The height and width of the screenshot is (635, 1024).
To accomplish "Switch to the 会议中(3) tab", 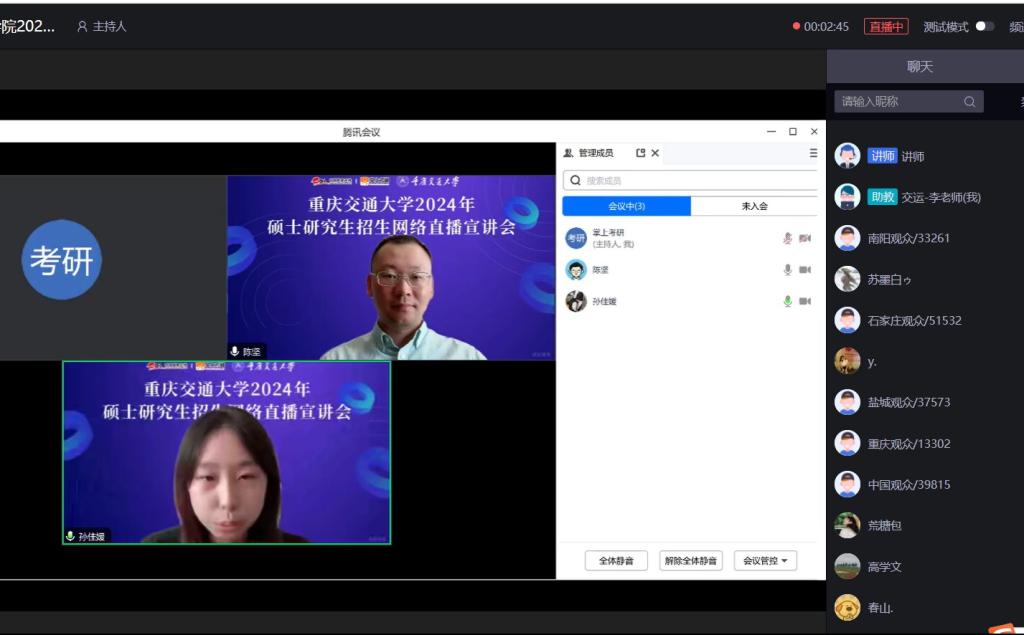I will pos(626,206).
